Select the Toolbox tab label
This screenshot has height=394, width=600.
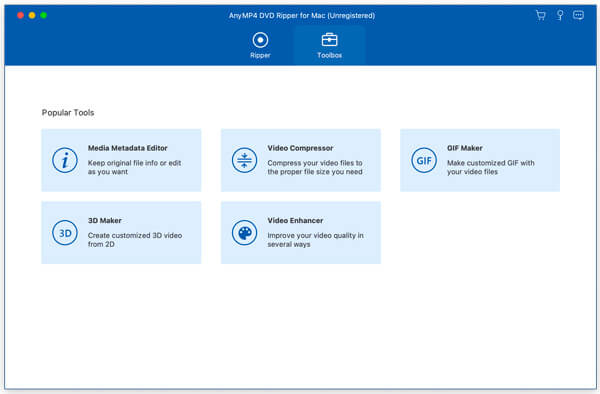[x=329, y=55]
